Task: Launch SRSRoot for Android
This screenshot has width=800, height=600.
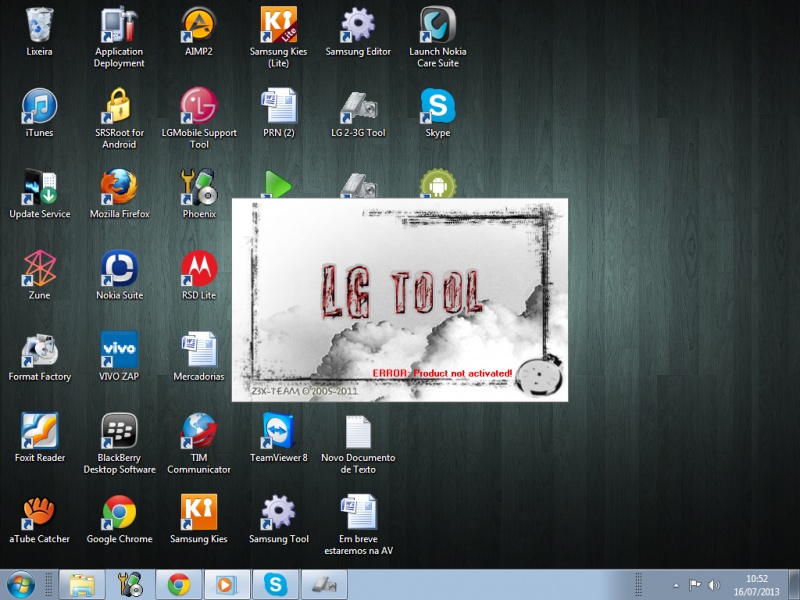Action: point(119,118)
